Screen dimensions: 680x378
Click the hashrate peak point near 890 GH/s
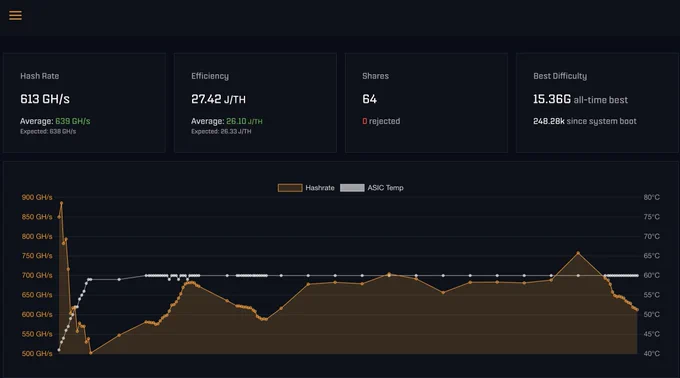click(x=61, y=202)
